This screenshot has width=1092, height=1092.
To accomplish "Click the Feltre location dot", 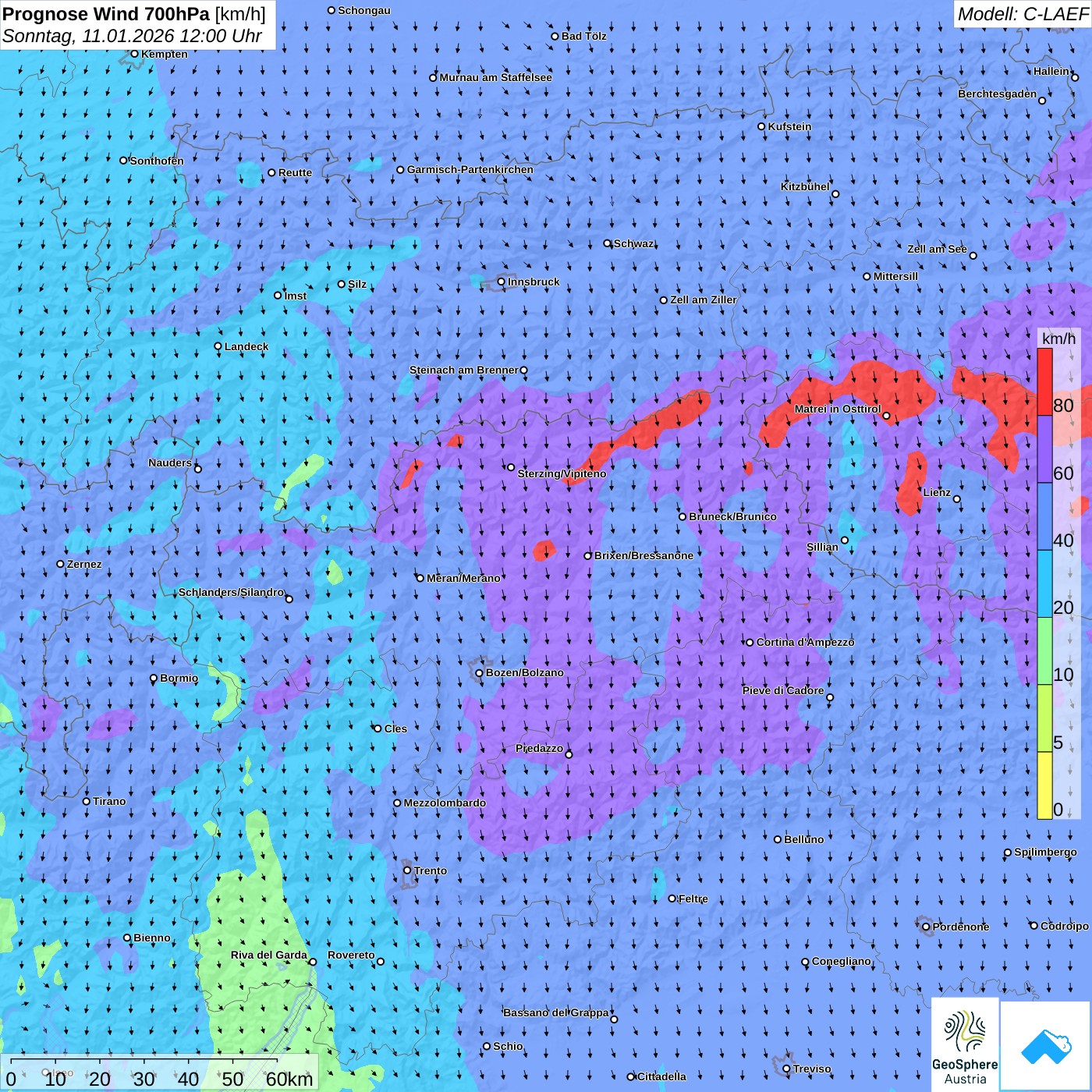I will (672, 899).
